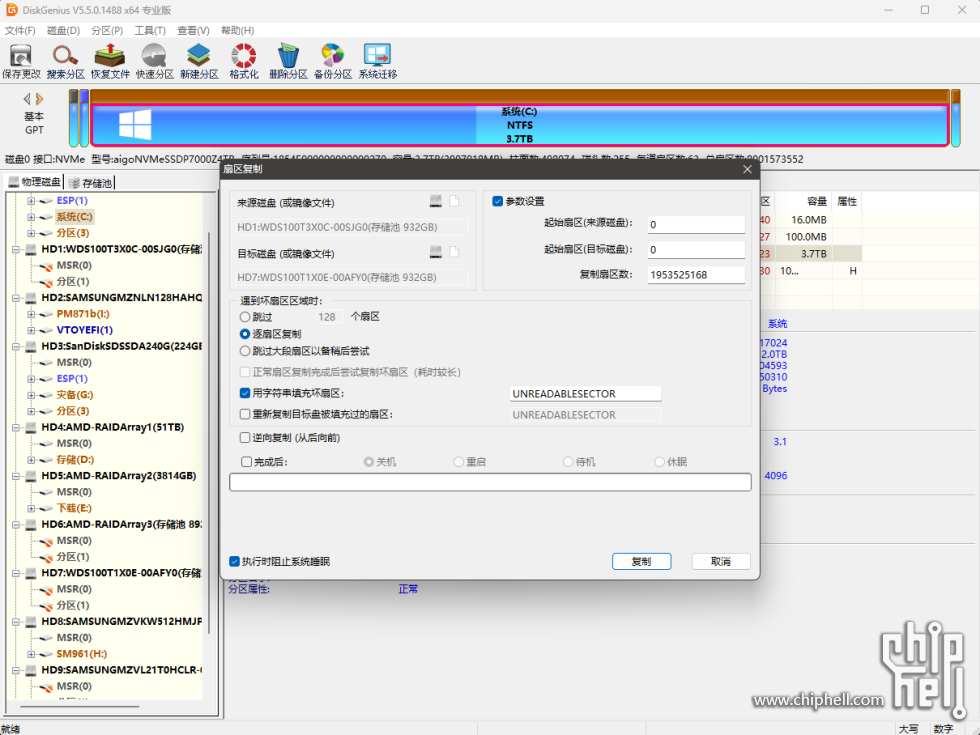
Task: Close the 扇区复制 dialog
Action: click(x=747, y=169)
